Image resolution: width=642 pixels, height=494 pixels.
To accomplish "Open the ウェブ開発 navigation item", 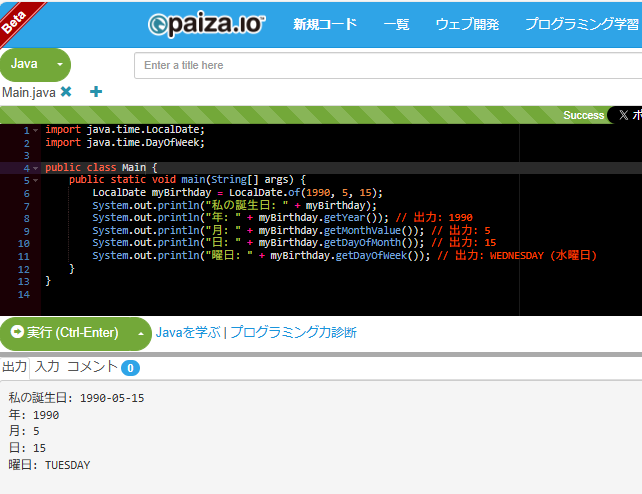I will coord(466,24).
